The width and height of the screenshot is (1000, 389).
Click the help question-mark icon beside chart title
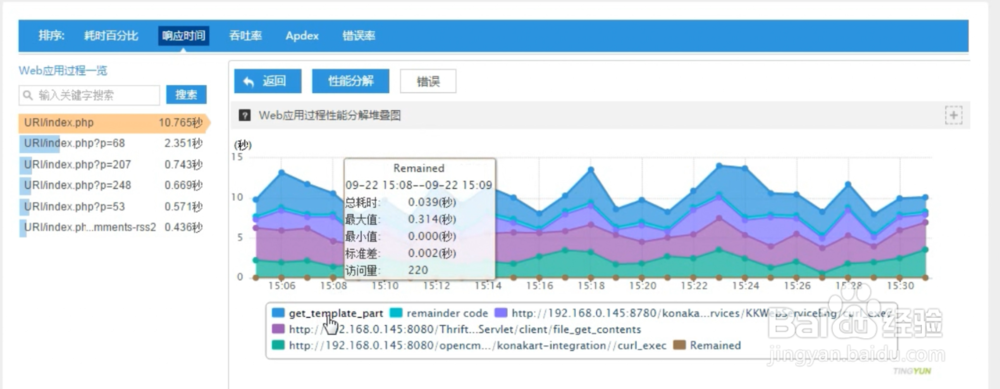(x=244, y=115)
